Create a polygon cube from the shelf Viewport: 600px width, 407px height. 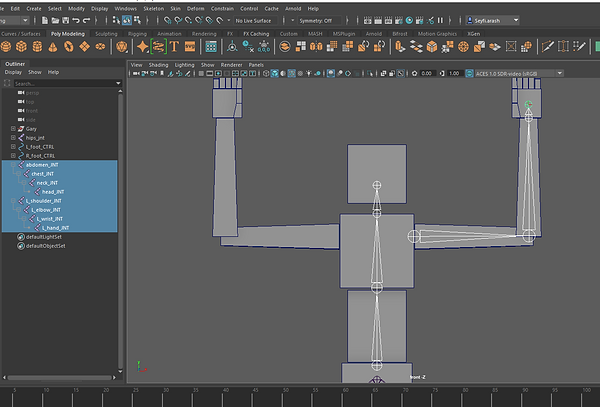coord(21,47)
